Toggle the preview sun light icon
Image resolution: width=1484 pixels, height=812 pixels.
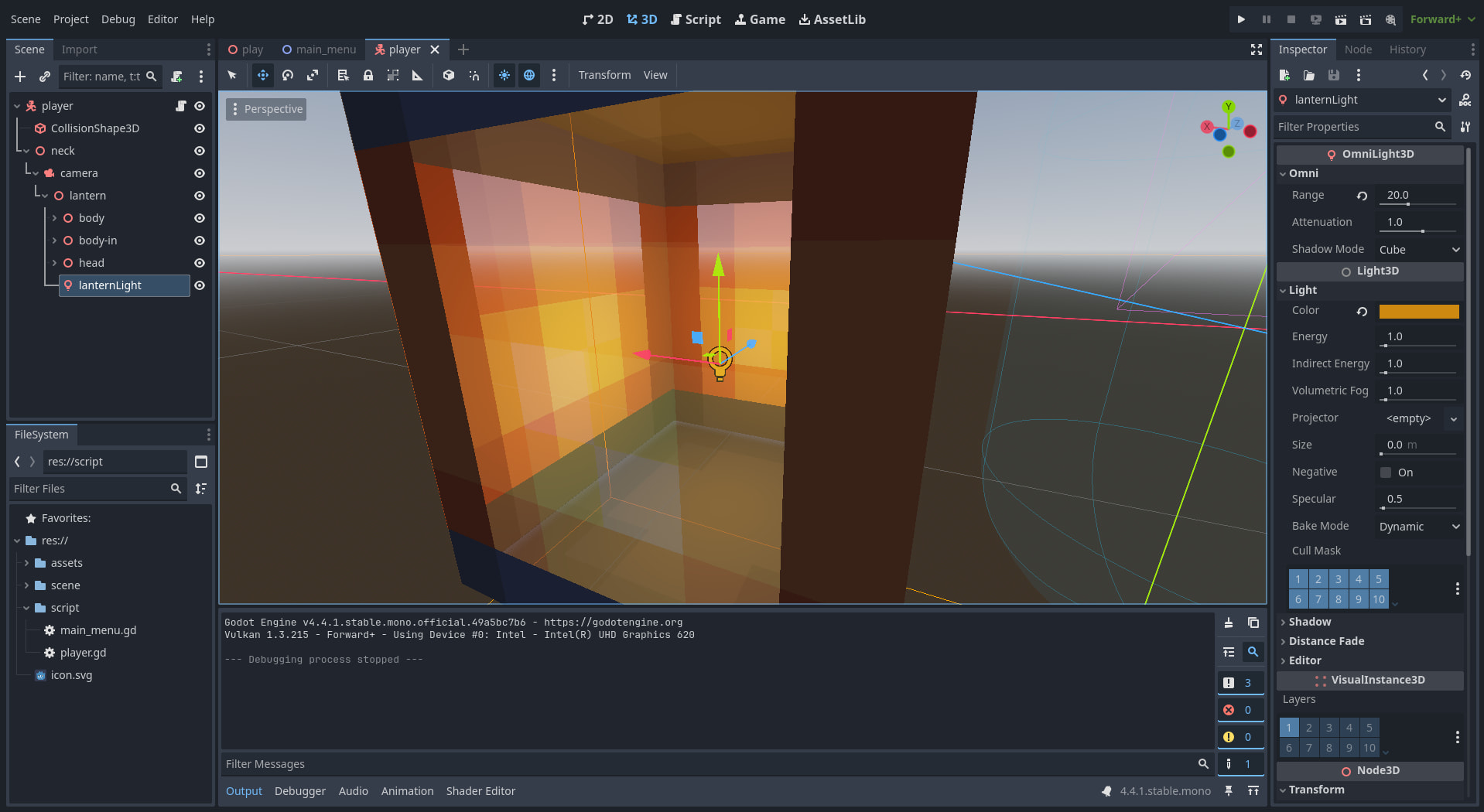pyautogui.click(x=504, y=75)
